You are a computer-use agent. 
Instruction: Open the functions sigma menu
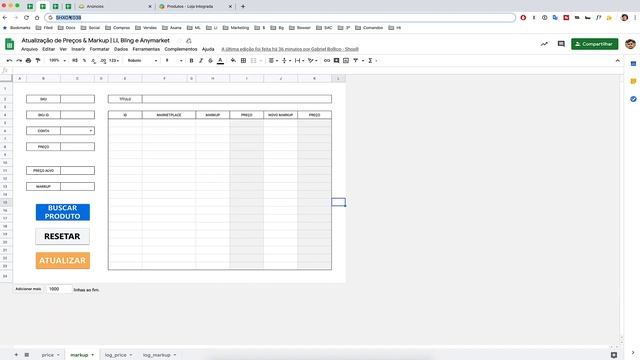tap(370, 60)
